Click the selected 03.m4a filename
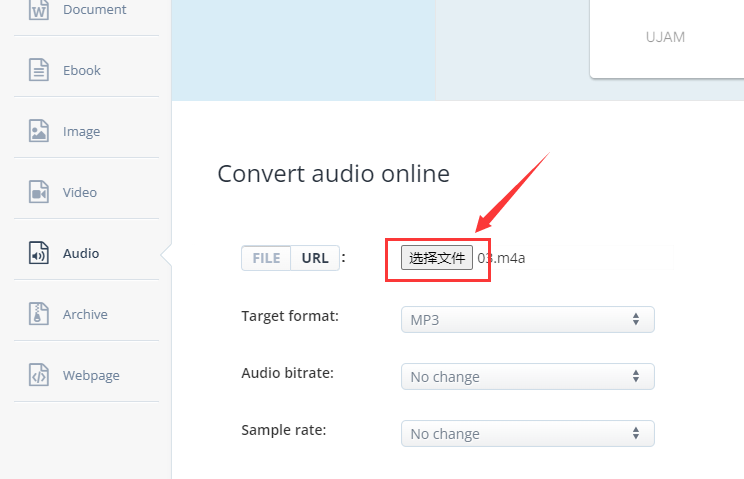The image size is (744, 479). coord(501,258)
